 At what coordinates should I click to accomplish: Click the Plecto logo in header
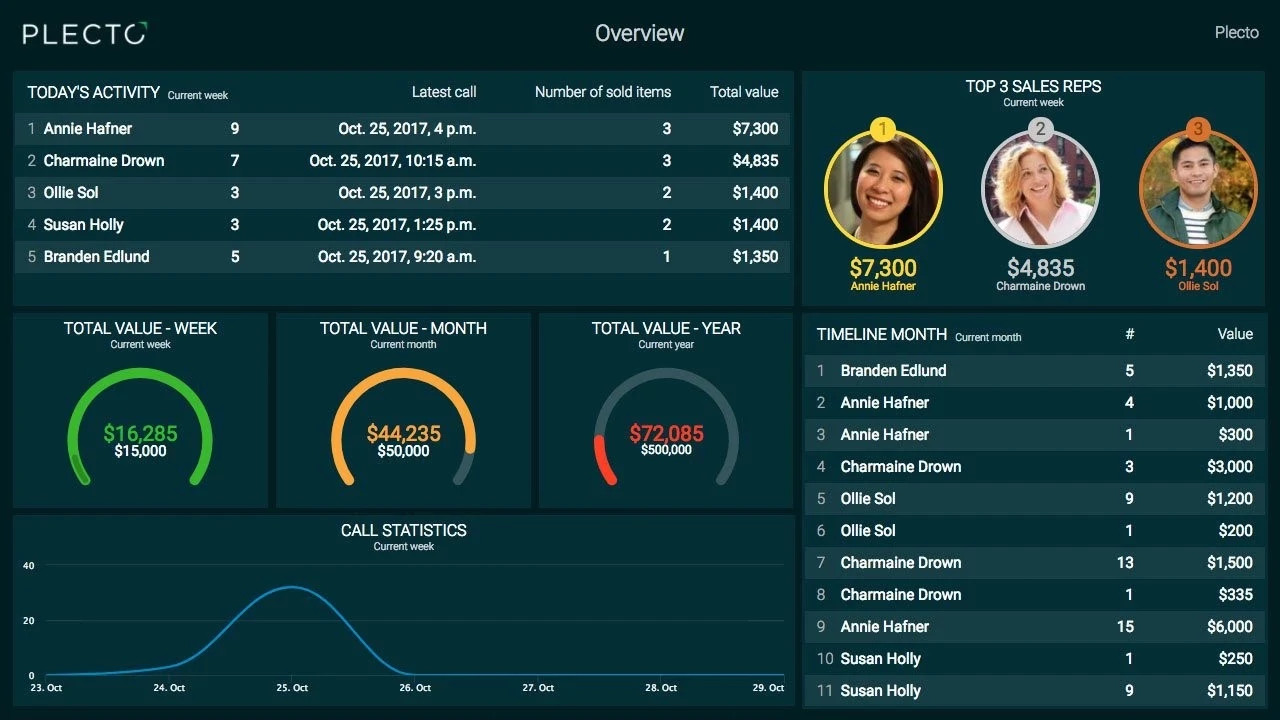pyautogui.click(x=85, y=34)
